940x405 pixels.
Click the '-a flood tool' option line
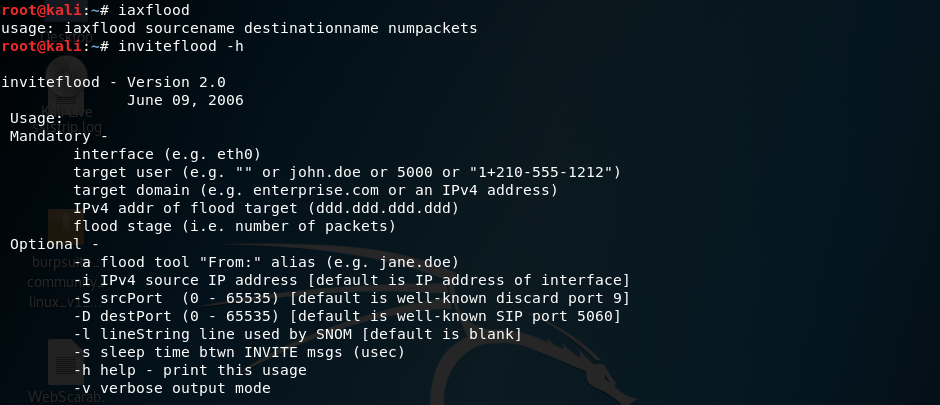click(239, 262)
